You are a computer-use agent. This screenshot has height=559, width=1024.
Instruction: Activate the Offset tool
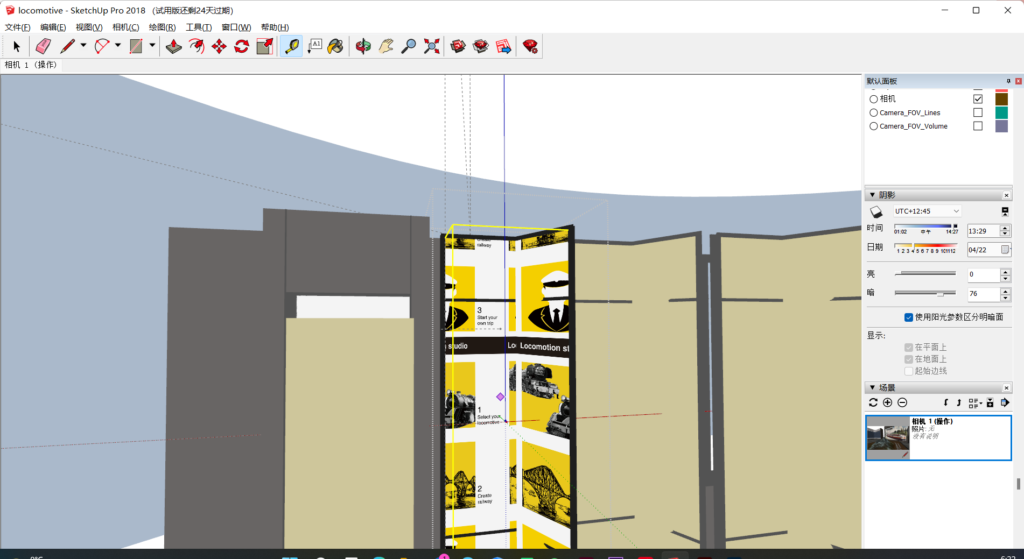click(196, 46)
